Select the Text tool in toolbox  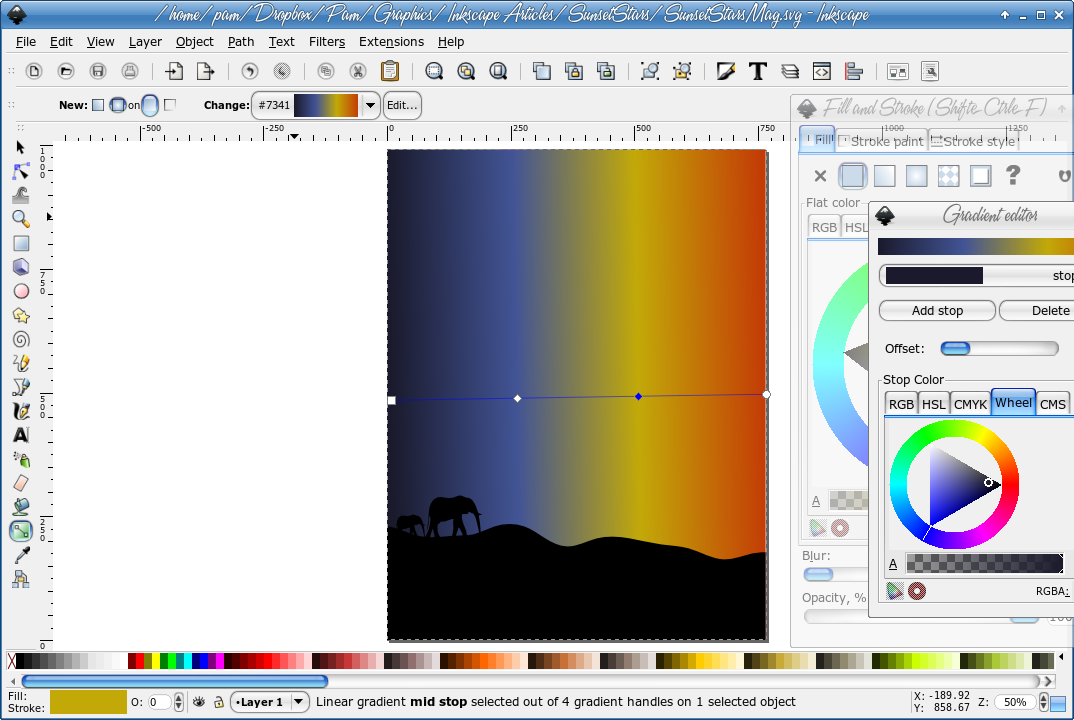click(x=21, y=435)
